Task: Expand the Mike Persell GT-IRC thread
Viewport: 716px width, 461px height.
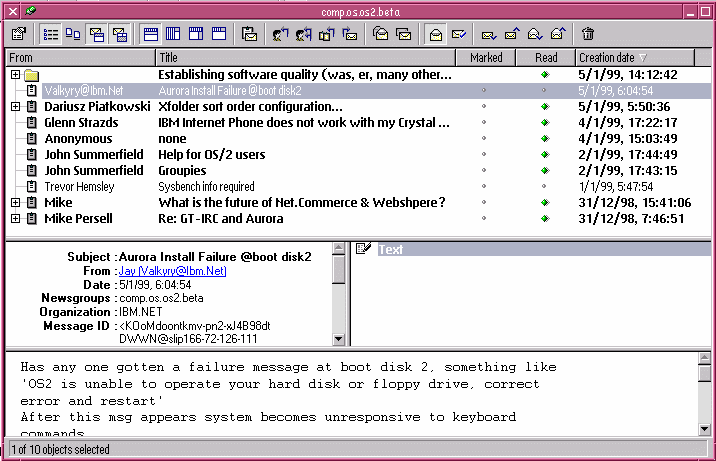Action: 16,218
